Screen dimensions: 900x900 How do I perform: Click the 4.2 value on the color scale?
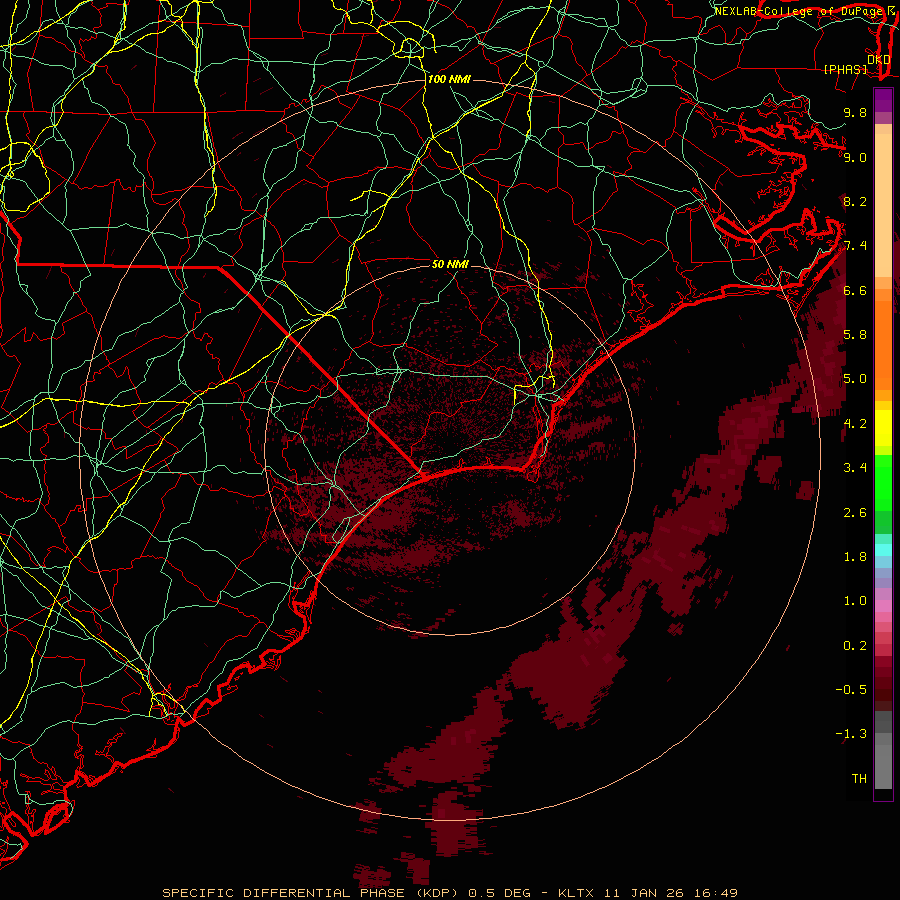855,424
